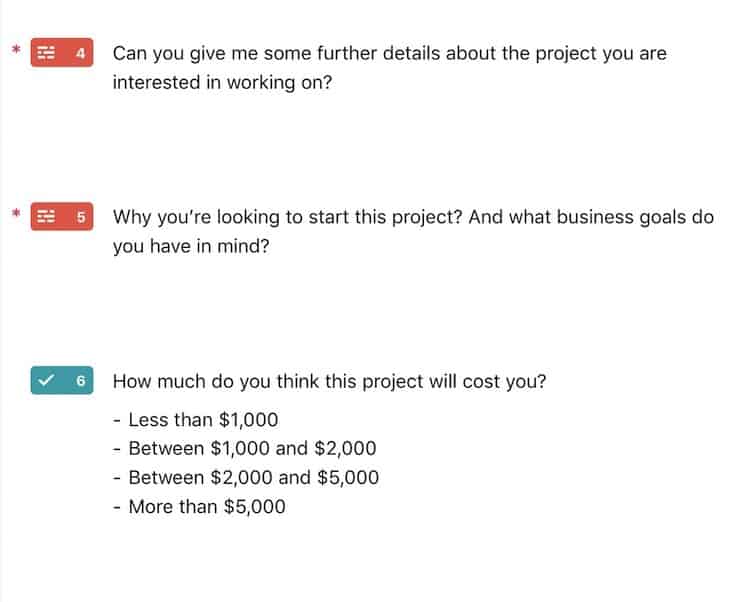Click the dash before "More than $5,000"
The width and height of the screenshot is (750, 602).
click(x=117, y=508)
